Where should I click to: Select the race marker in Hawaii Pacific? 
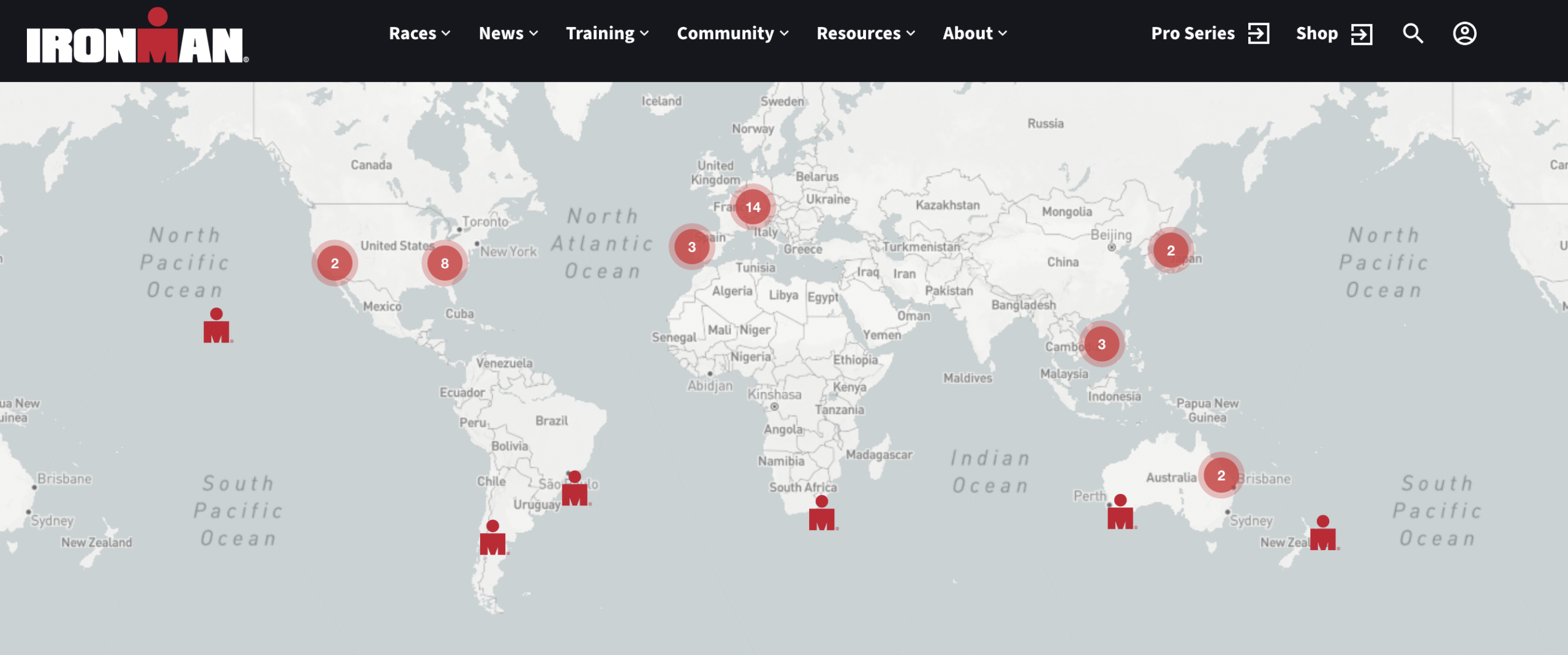coord(216,327)
